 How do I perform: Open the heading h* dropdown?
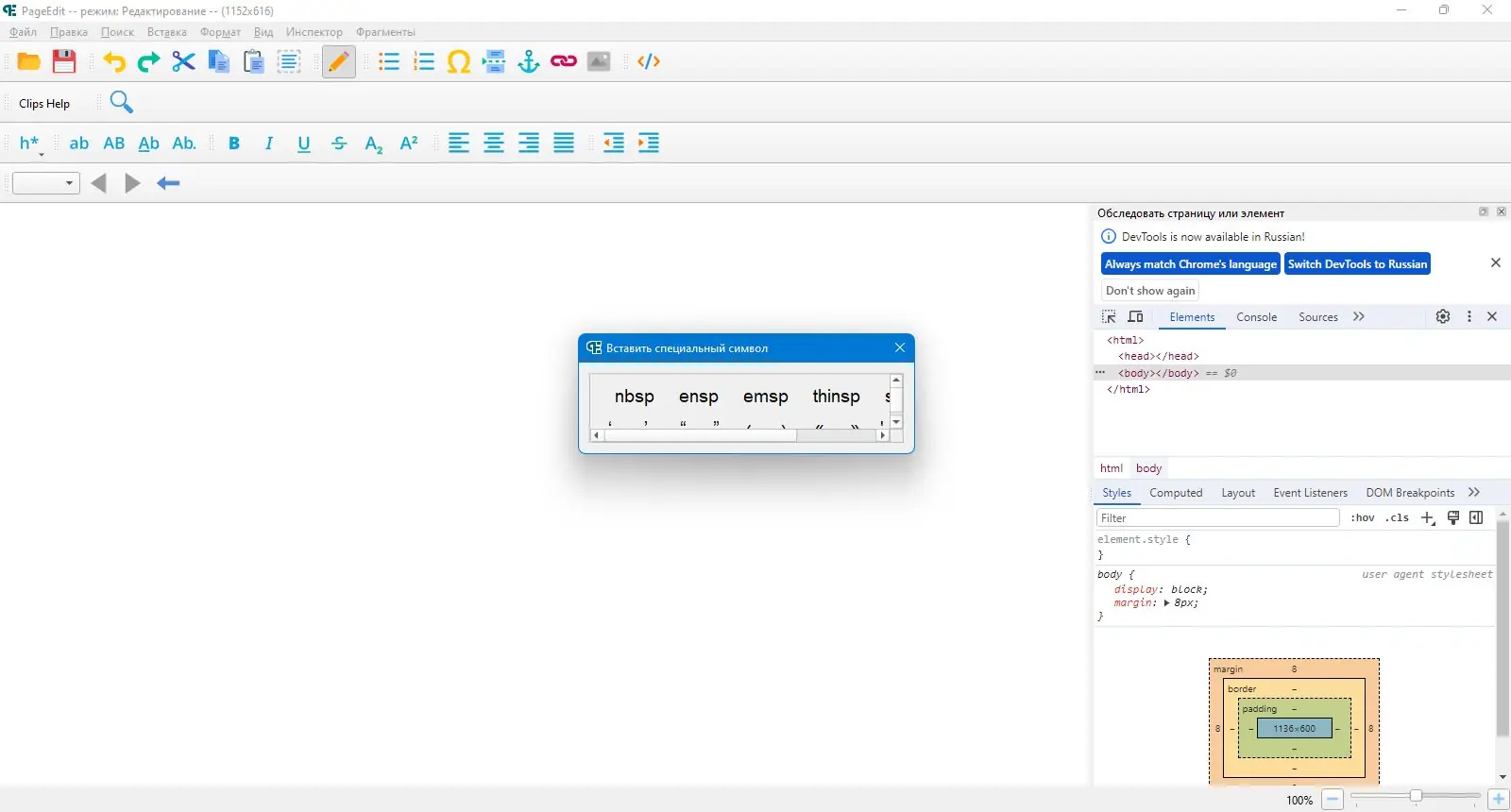click(30, 144)
